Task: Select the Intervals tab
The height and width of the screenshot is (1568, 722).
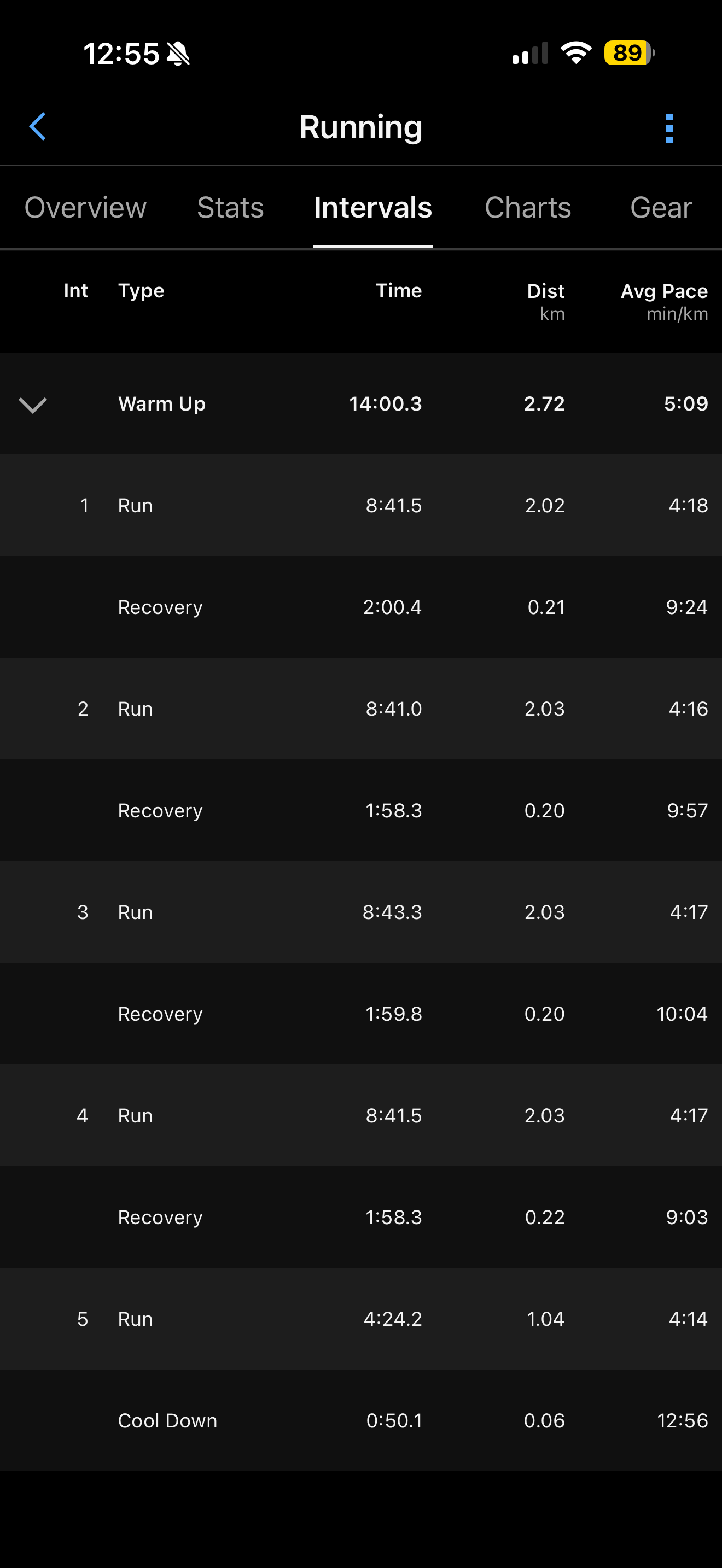Action: 372,208
